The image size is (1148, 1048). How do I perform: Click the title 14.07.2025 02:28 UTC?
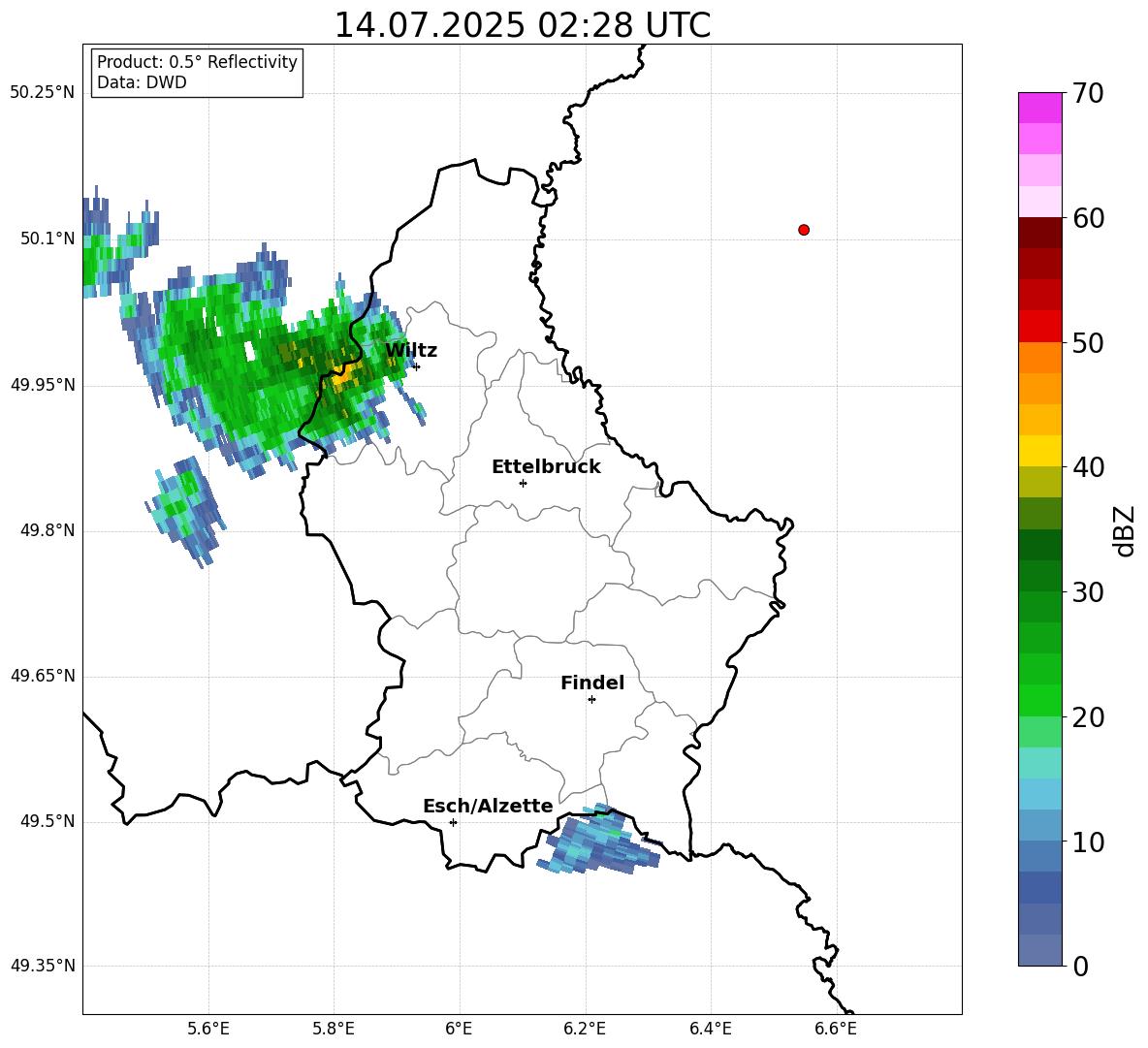point(522,25)
